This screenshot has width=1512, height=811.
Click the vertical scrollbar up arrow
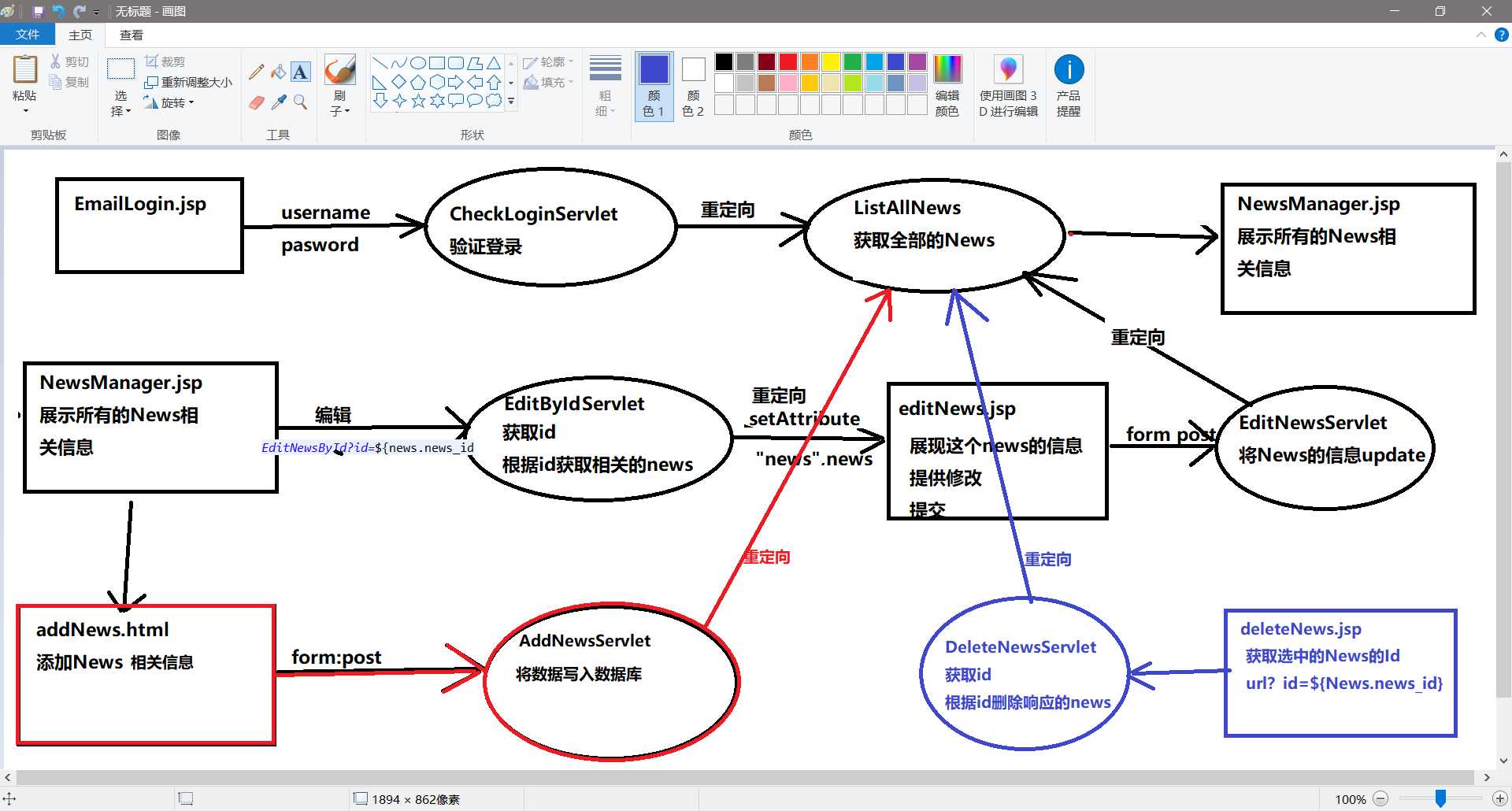pyautogui.click(x=1503, y=155)
